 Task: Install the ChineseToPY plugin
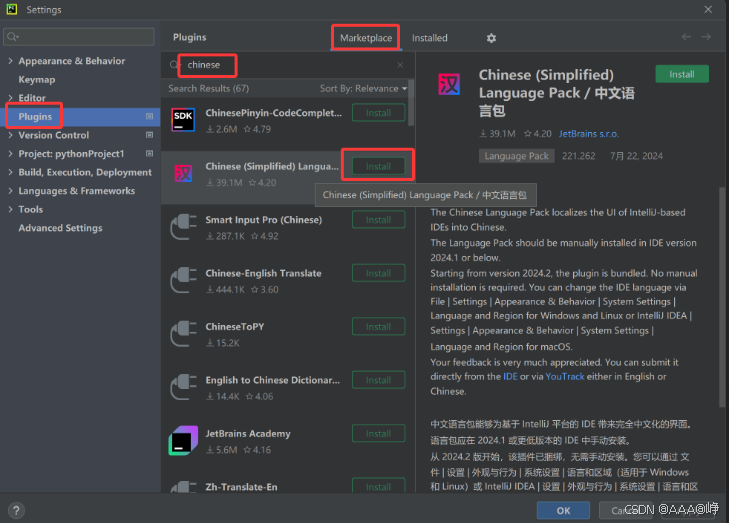pos(378,327)
